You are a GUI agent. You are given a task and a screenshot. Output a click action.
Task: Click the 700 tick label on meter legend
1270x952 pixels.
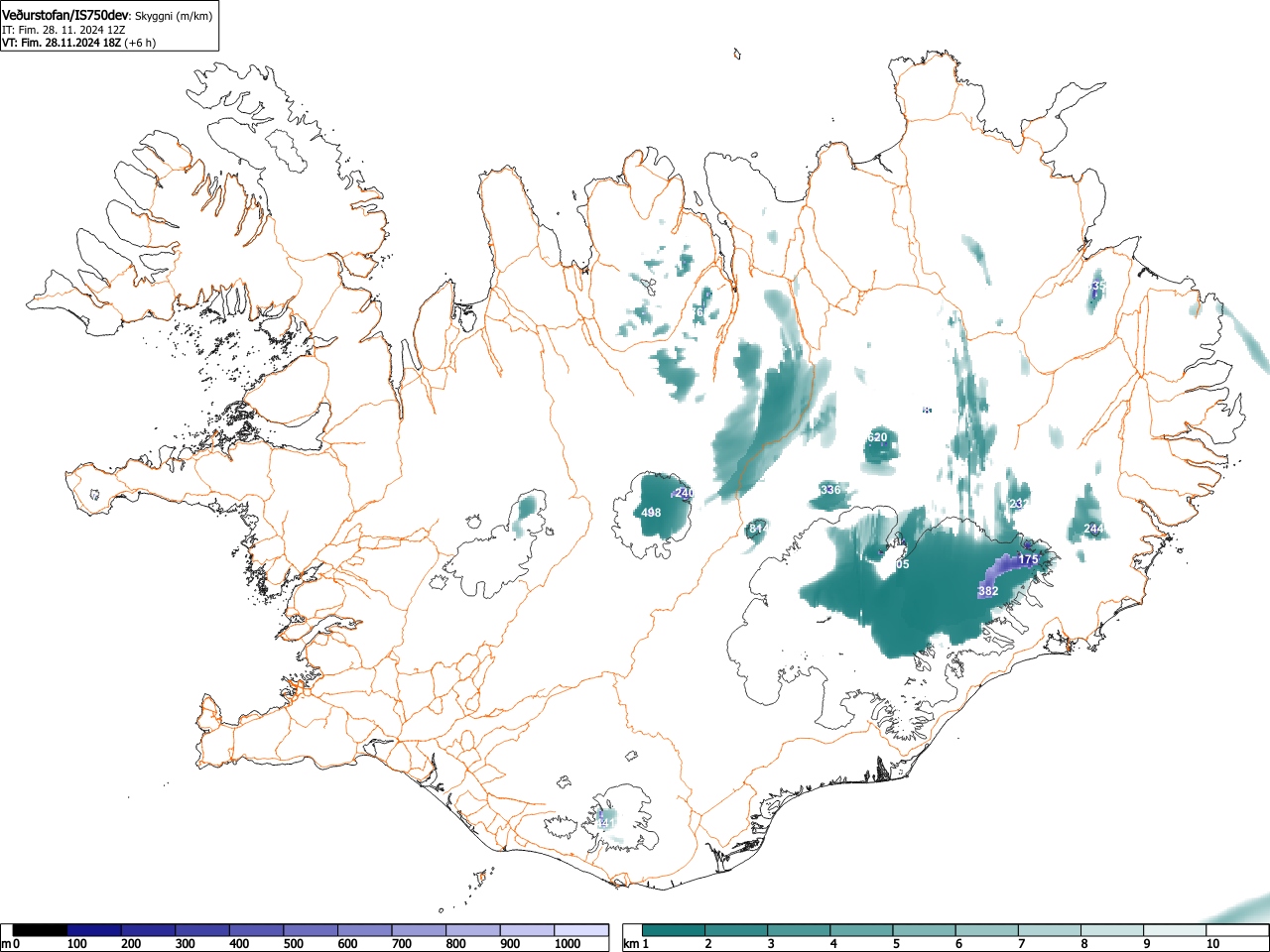[401, 944]
